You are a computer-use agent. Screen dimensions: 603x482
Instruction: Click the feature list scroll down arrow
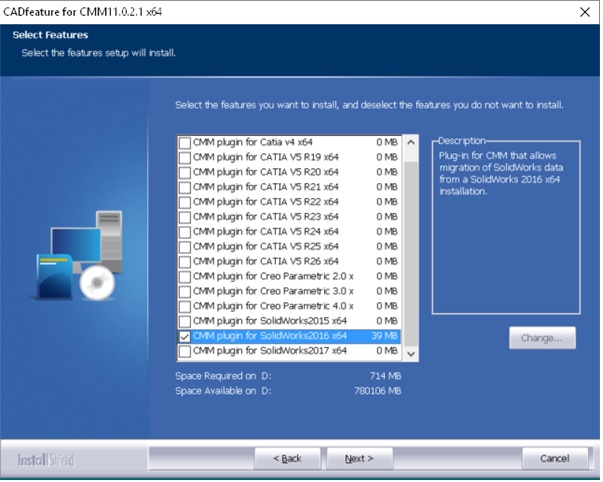(411, 354)
